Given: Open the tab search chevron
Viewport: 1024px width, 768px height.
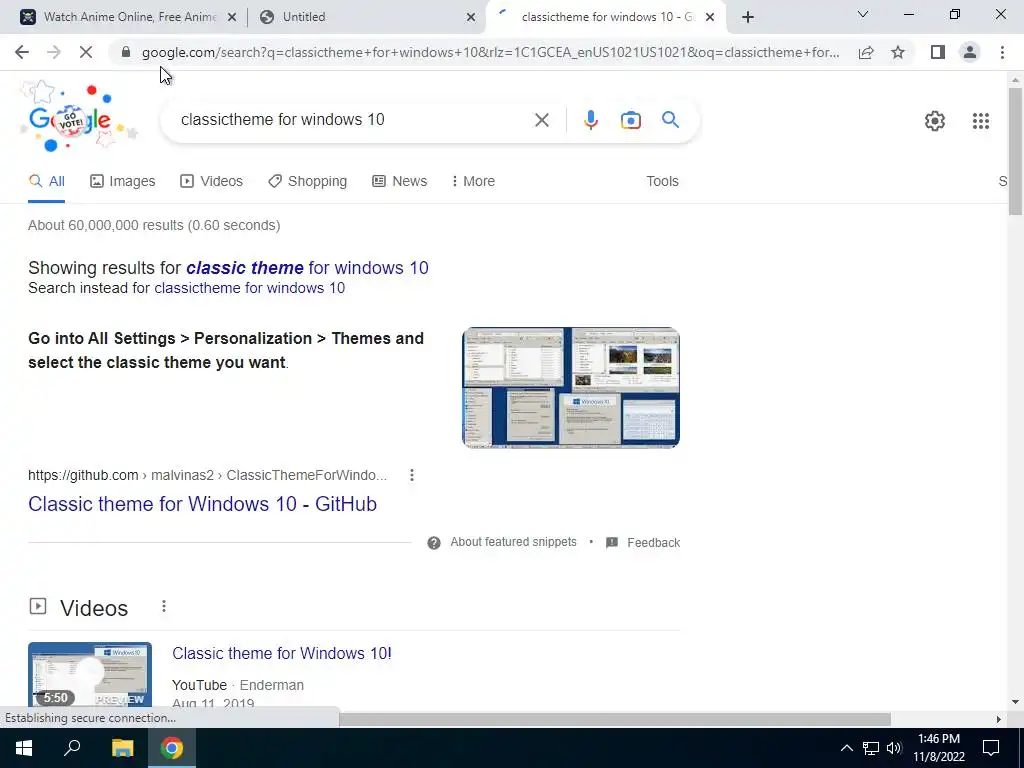Looking at the screenshot, I should (863, 14).
